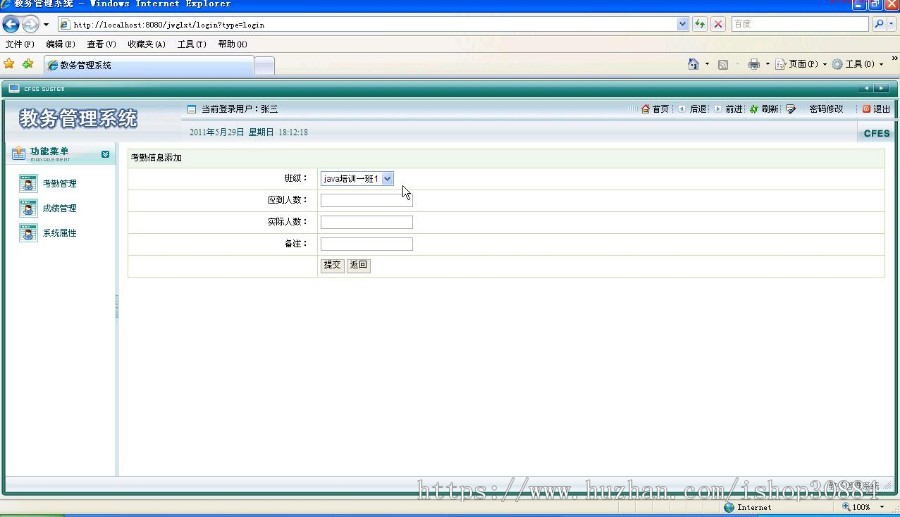The height and width of the screenshot is (517, 900).
Task: Click the Print toolbar icon
Action: coord(754,64)
